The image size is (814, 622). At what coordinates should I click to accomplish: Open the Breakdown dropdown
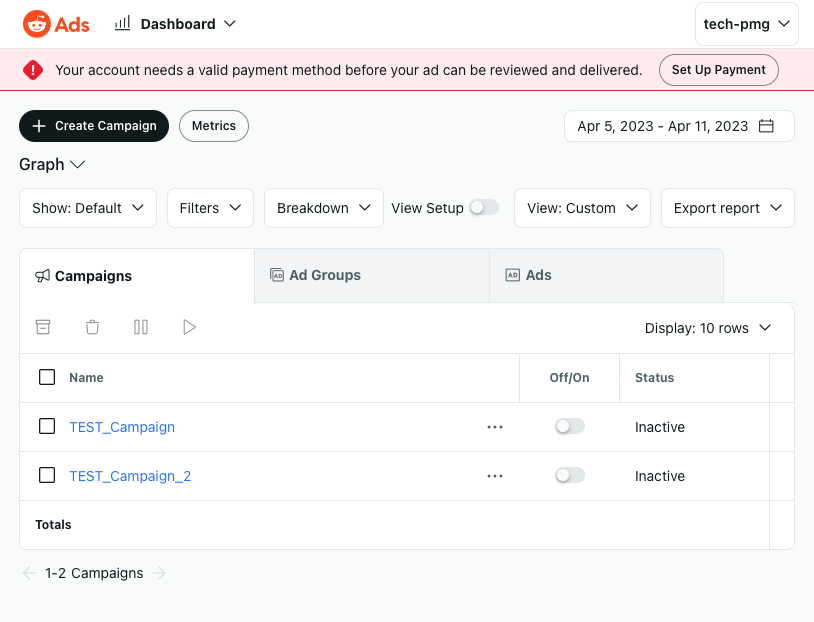pos(323,208)
